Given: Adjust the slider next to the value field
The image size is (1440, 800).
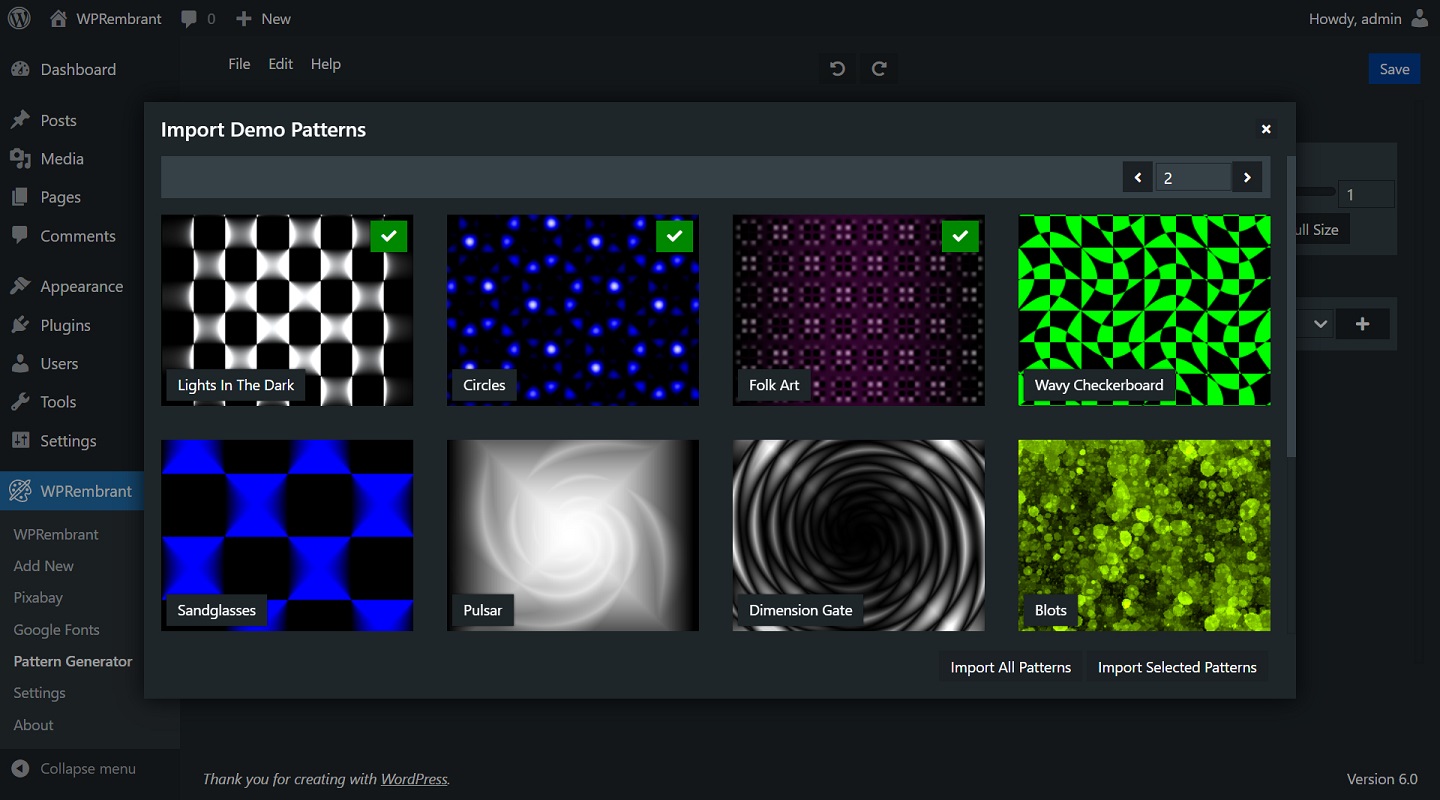Looking at the screenshot, I should click(x=1320, y=192).
